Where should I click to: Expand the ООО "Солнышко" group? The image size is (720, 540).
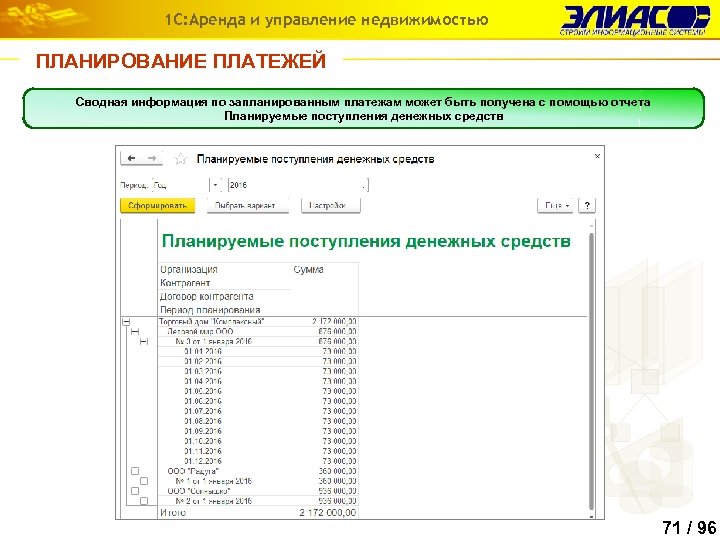click(135, 491)
